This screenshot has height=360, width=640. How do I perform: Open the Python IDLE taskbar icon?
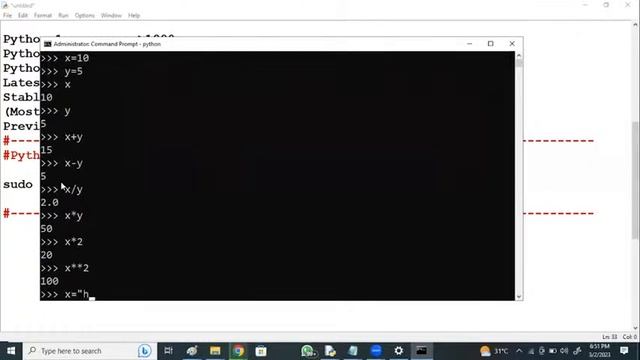pos(330,351)
